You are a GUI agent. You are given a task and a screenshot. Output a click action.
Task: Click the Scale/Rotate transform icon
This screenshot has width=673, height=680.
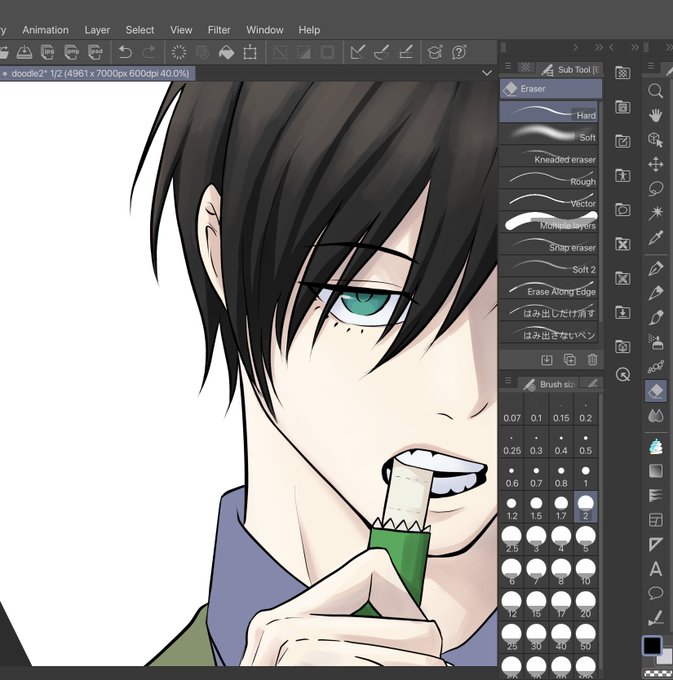pyautogui.click(x=250, y=52)
